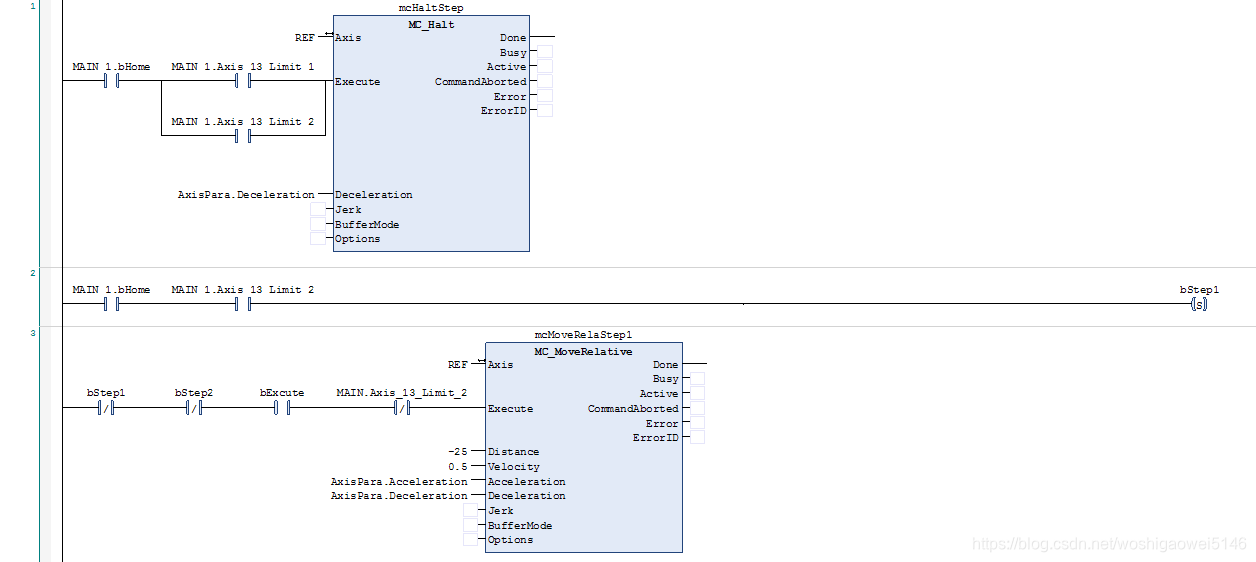Click the Done output pin of MC_MoveRelative

(x=666, y=365)
